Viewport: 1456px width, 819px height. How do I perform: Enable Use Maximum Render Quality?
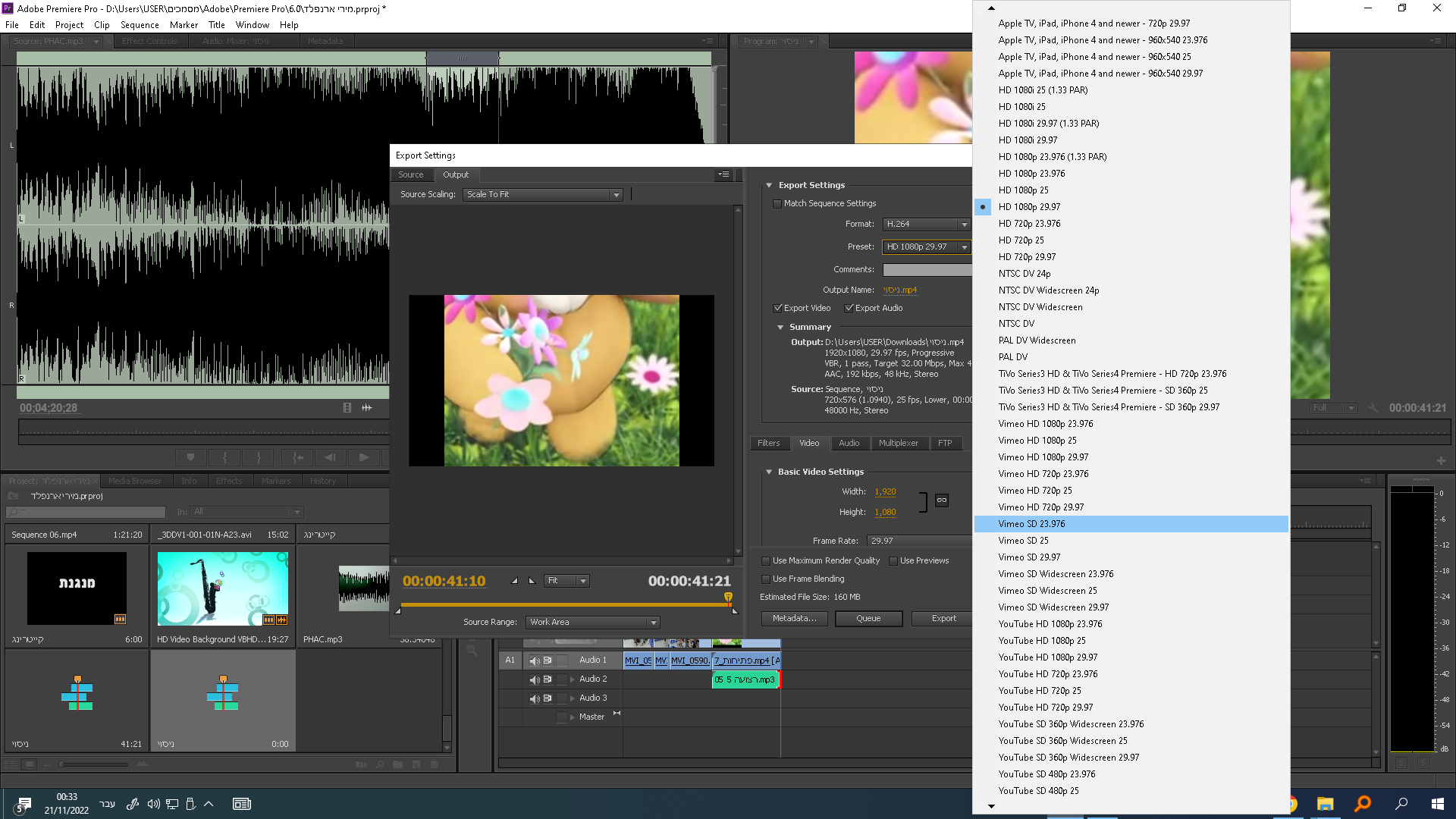tap(766, 561)
